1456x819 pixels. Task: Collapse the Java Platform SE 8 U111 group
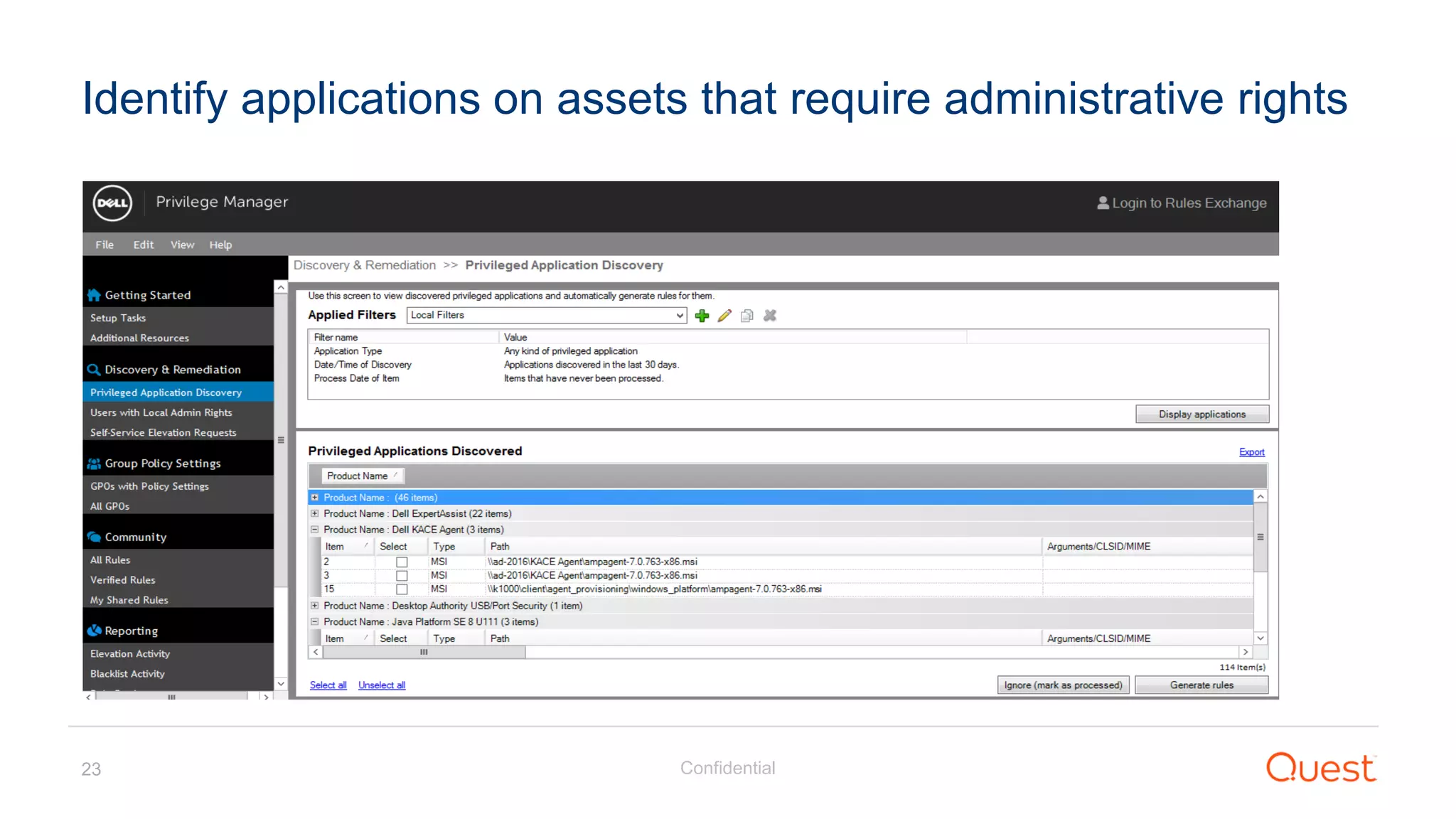(x=315, y=621)
